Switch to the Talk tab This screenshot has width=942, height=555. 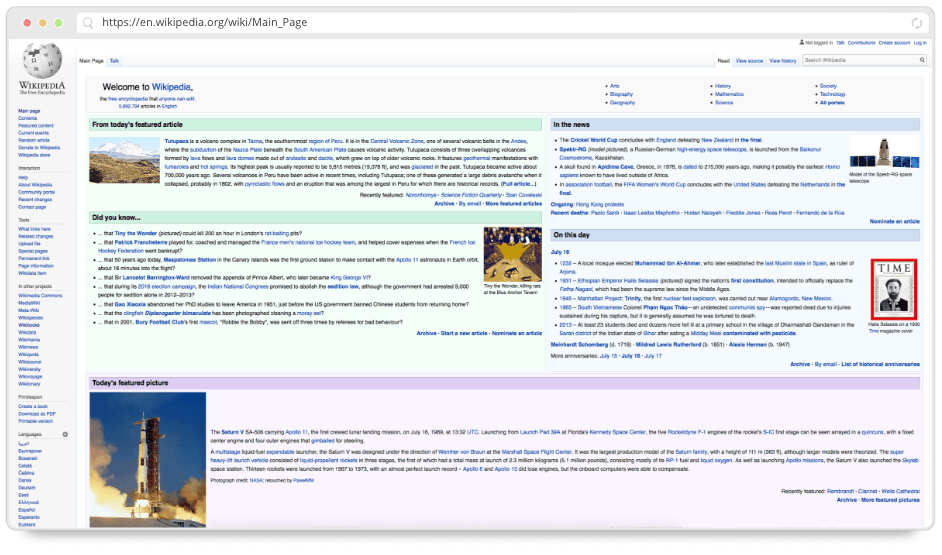coord(114,61)
